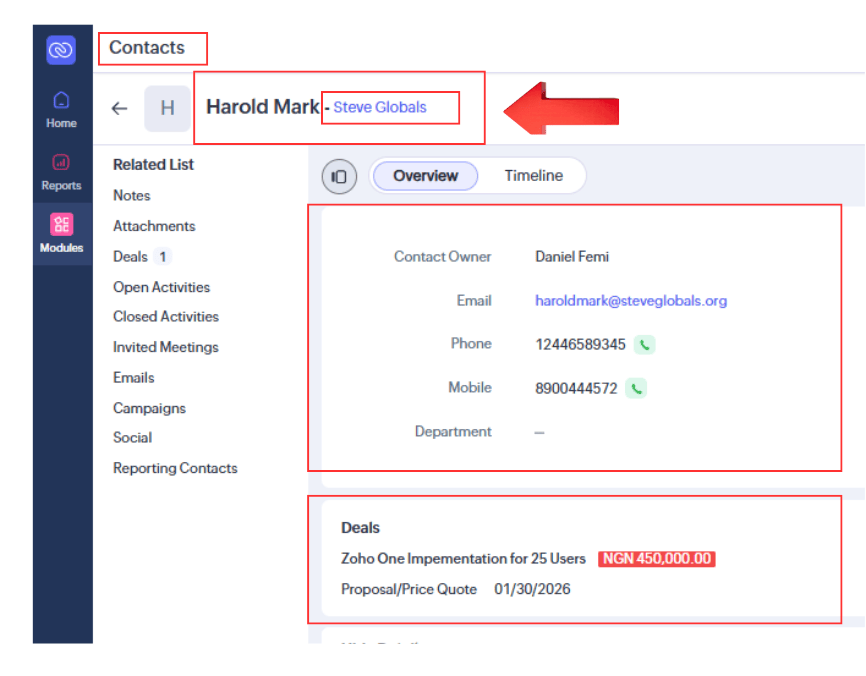866x676 pixels.
Task: Click the empty Department field value
Action: (540, 432)
